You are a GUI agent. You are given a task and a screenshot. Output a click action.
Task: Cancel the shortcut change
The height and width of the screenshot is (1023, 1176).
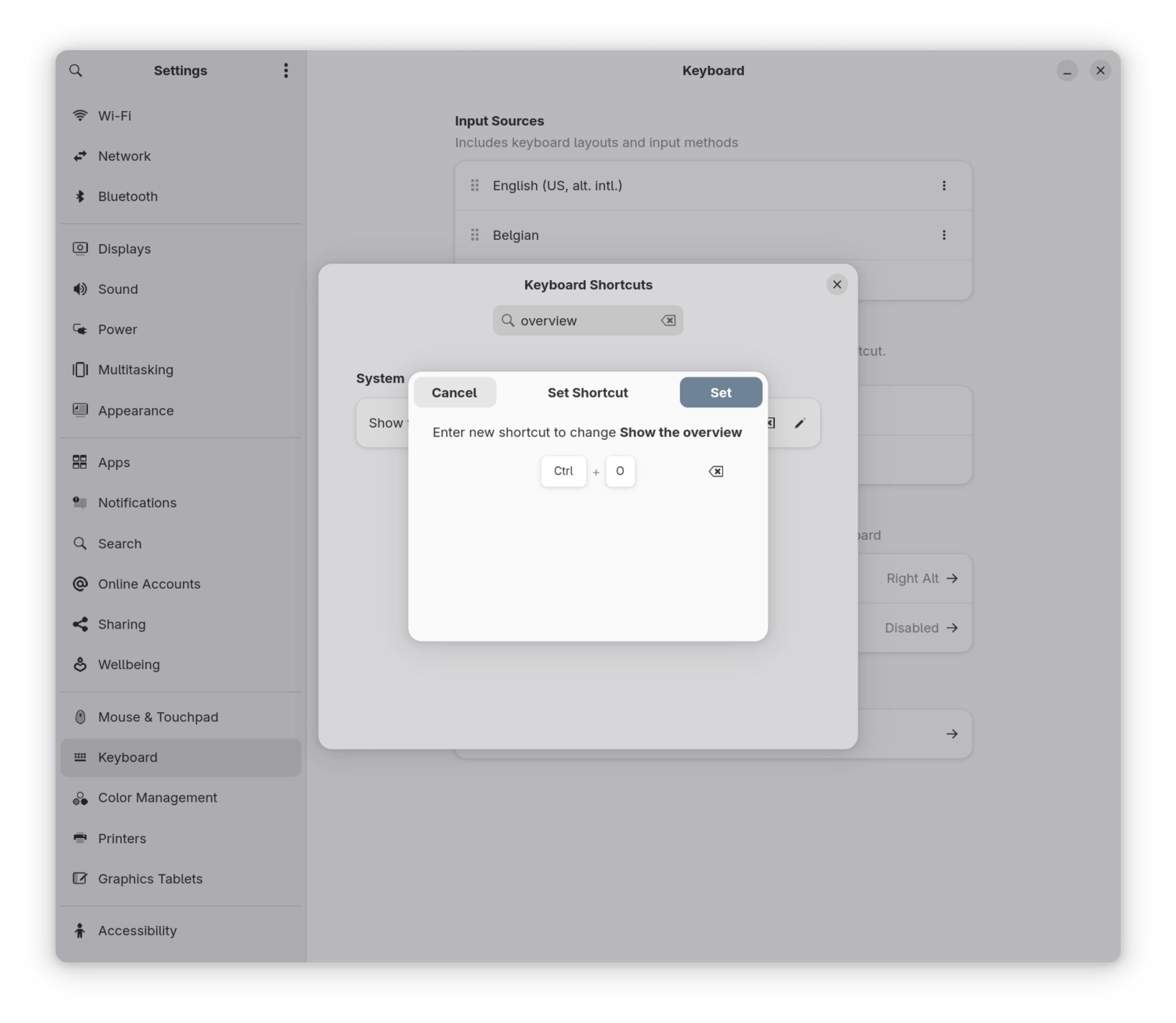(454, 392)
